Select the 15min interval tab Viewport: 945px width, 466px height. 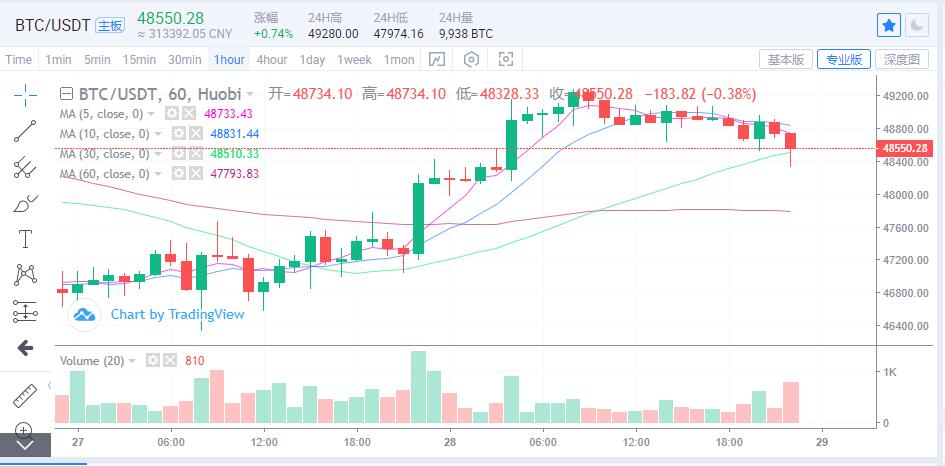point(138,60)
